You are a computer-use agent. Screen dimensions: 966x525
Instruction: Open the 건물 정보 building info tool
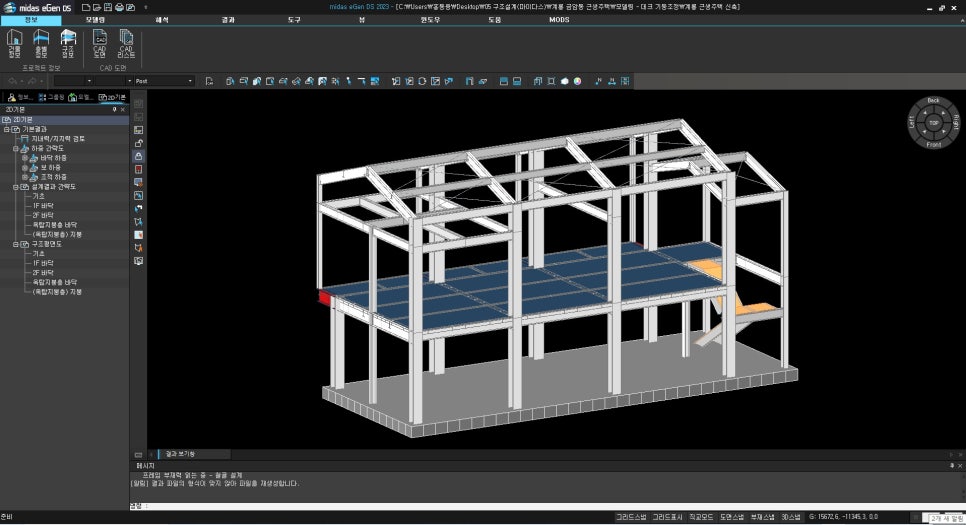tap(14, 44)
